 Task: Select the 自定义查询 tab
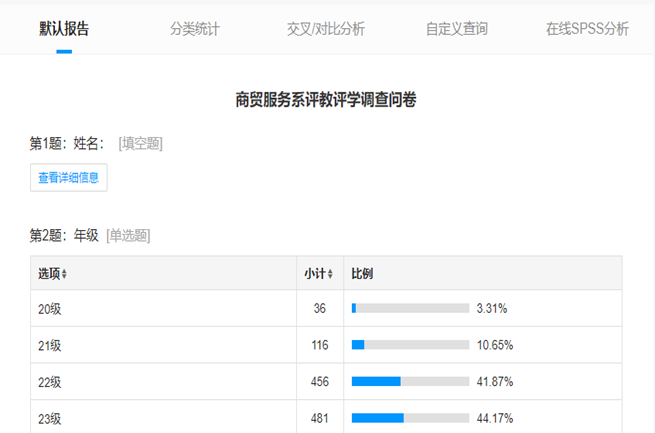click(x=457, y=28)
